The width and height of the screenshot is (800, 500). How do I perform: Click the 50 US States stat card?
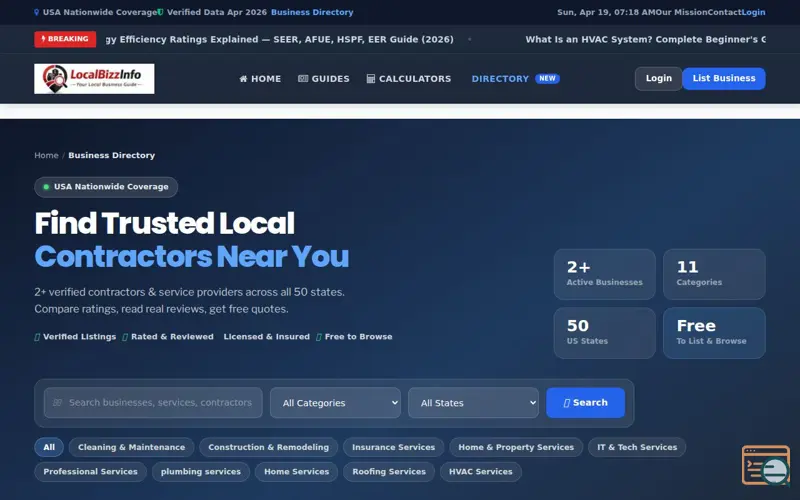[x=605, y=333]
